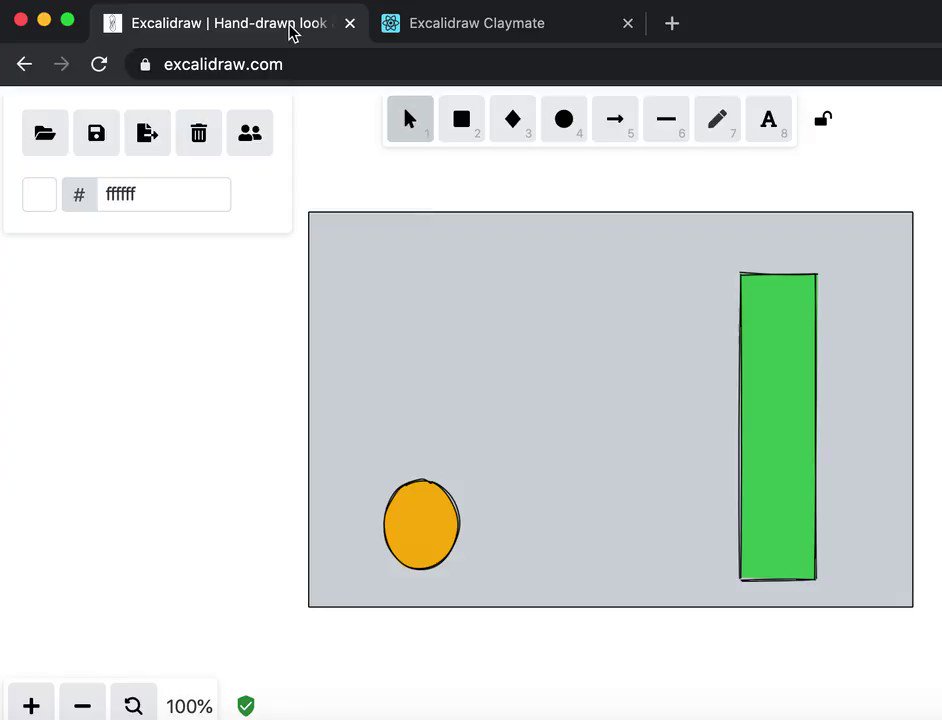942x720 pixels.
Task: Select the Selection tool
Action: pos(410,119)
